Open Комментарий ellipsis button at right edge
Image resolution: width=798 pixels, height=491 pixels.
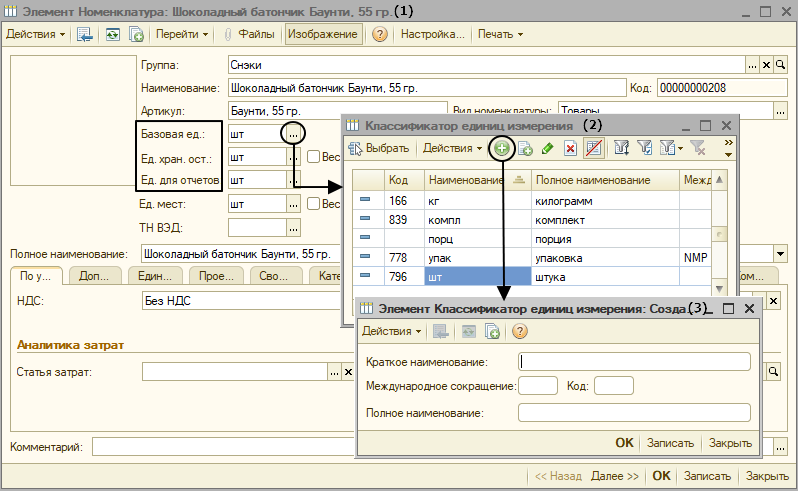(781, 447)
